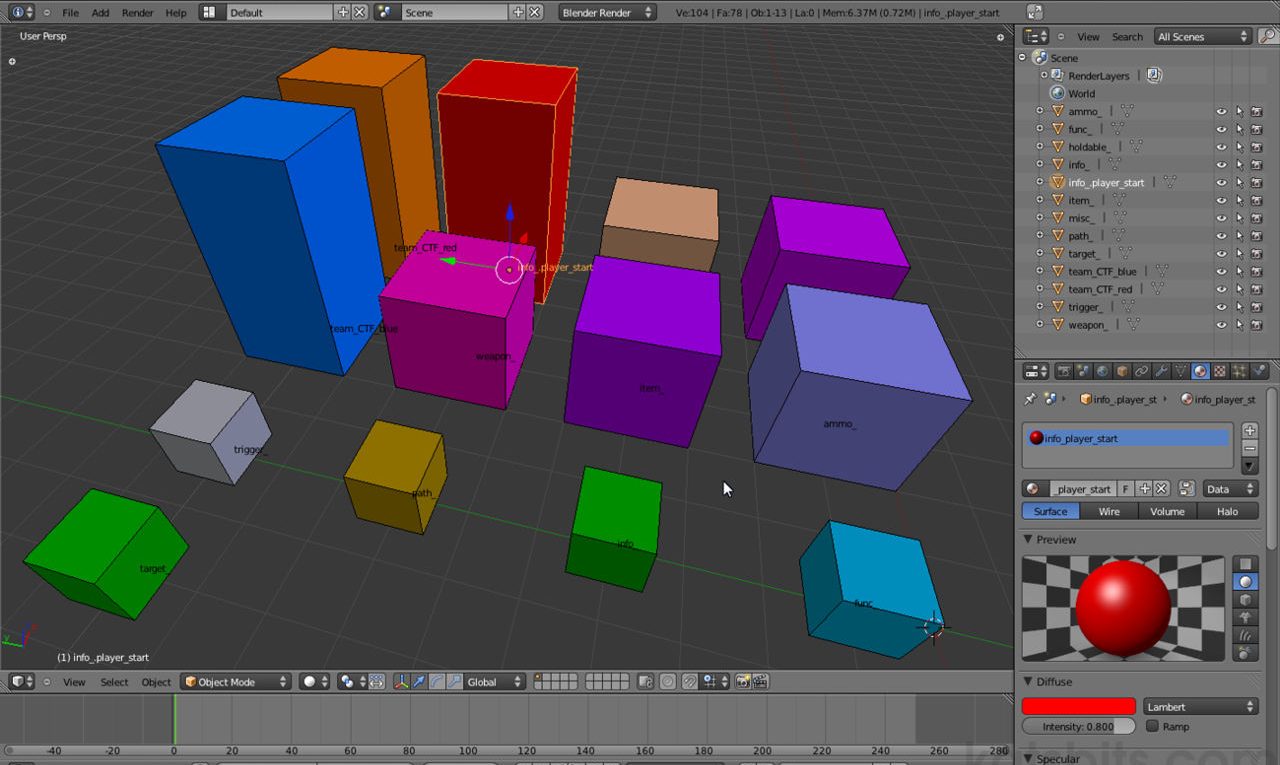The height and width of the screenshot is (765, 1280).
Task: Open the Particles properties tab
Action: click(x=1236, y=371)
